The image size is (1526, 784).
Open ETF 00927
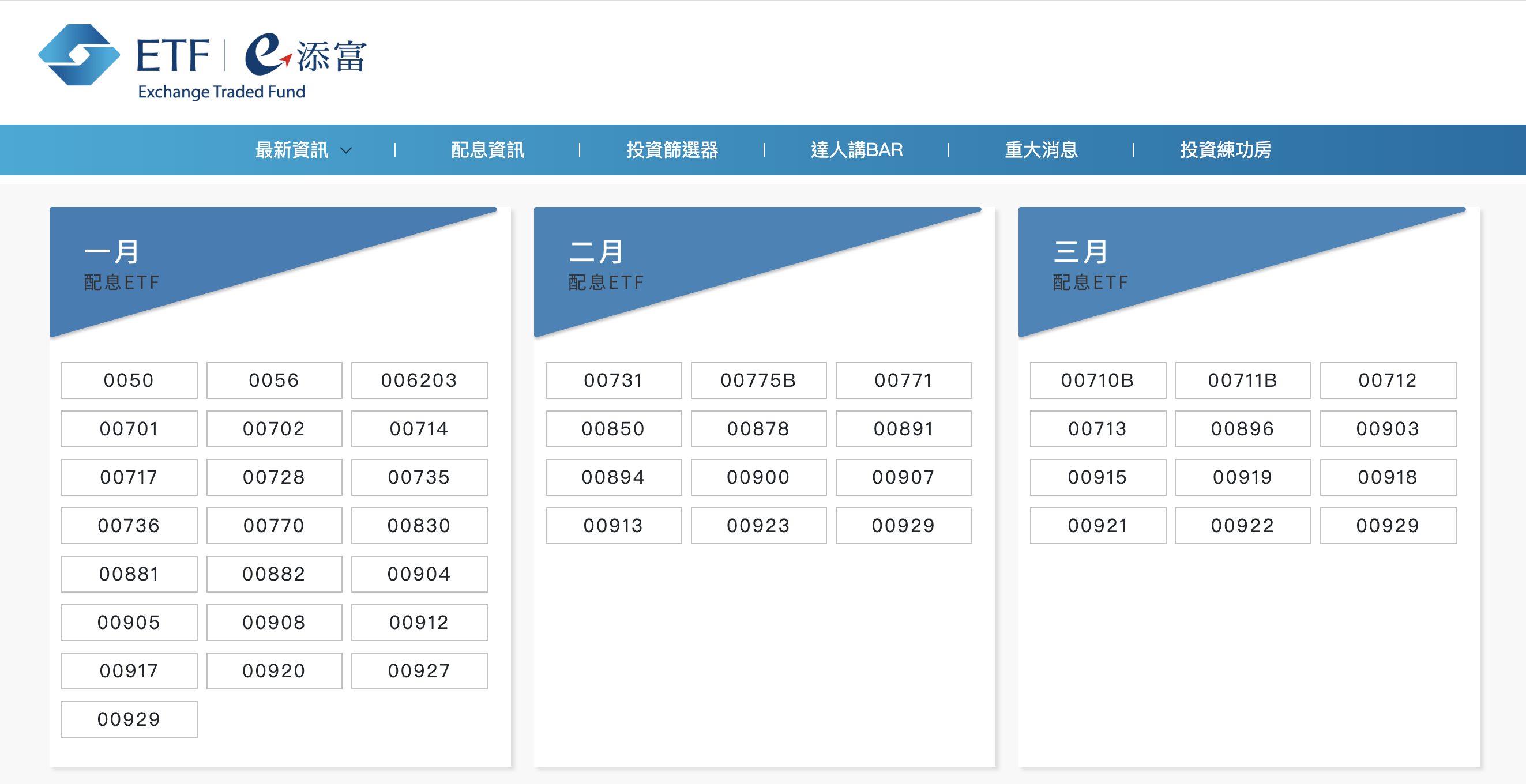click(x=419, y=672)
